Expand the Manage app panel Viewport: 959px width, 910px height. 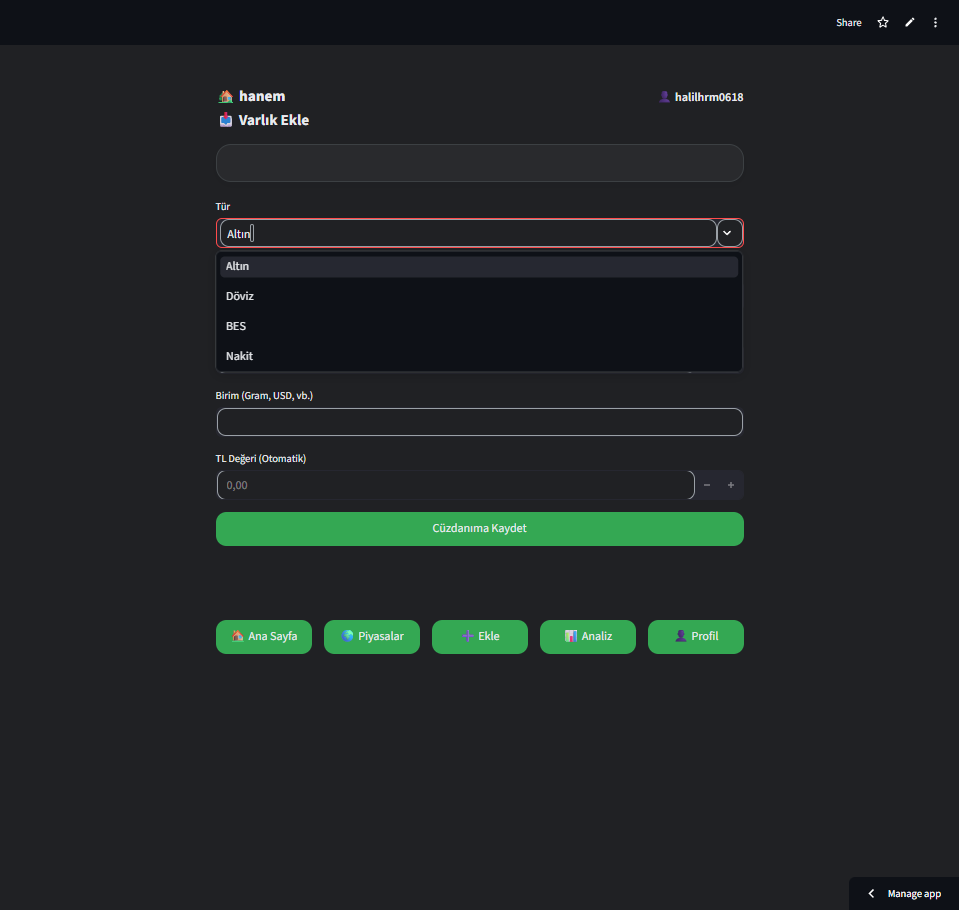pos(904,893)
